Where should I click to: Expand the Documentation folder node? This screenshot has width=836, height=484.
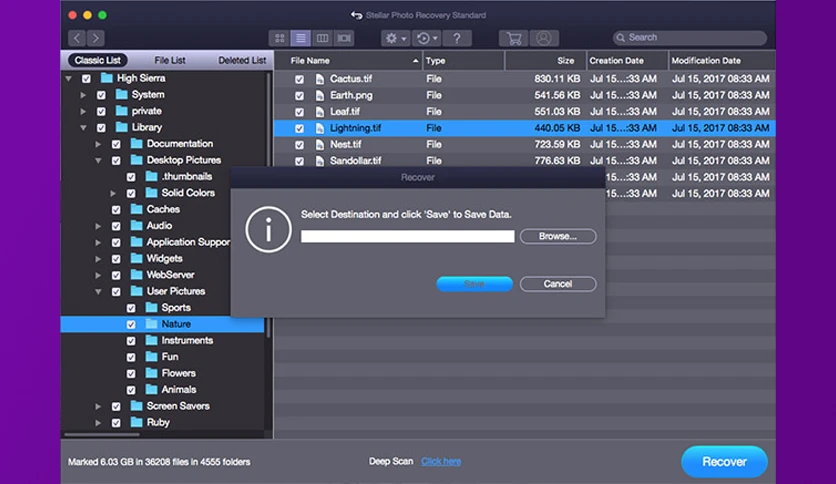click(98, 144)
